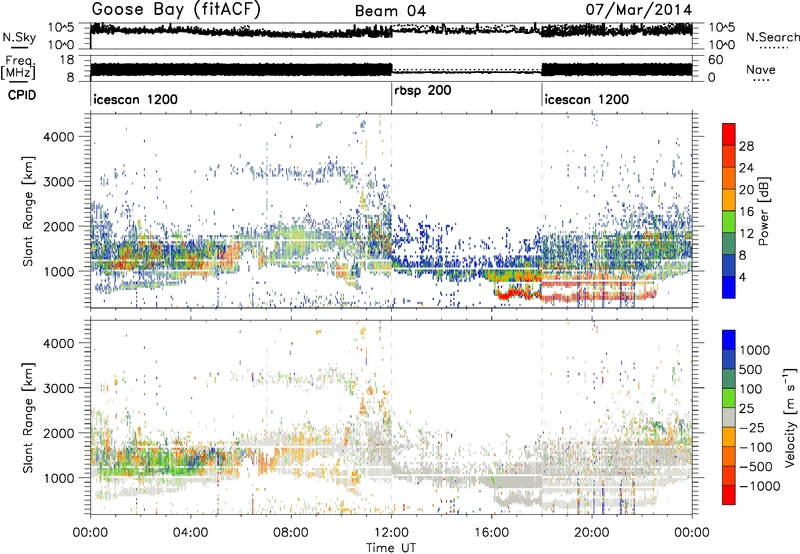Image resolution: width=800 pixels, height=554 pixels.
Task: Click the '18' frequency axis tick
Action: click(x=67, y=60)
